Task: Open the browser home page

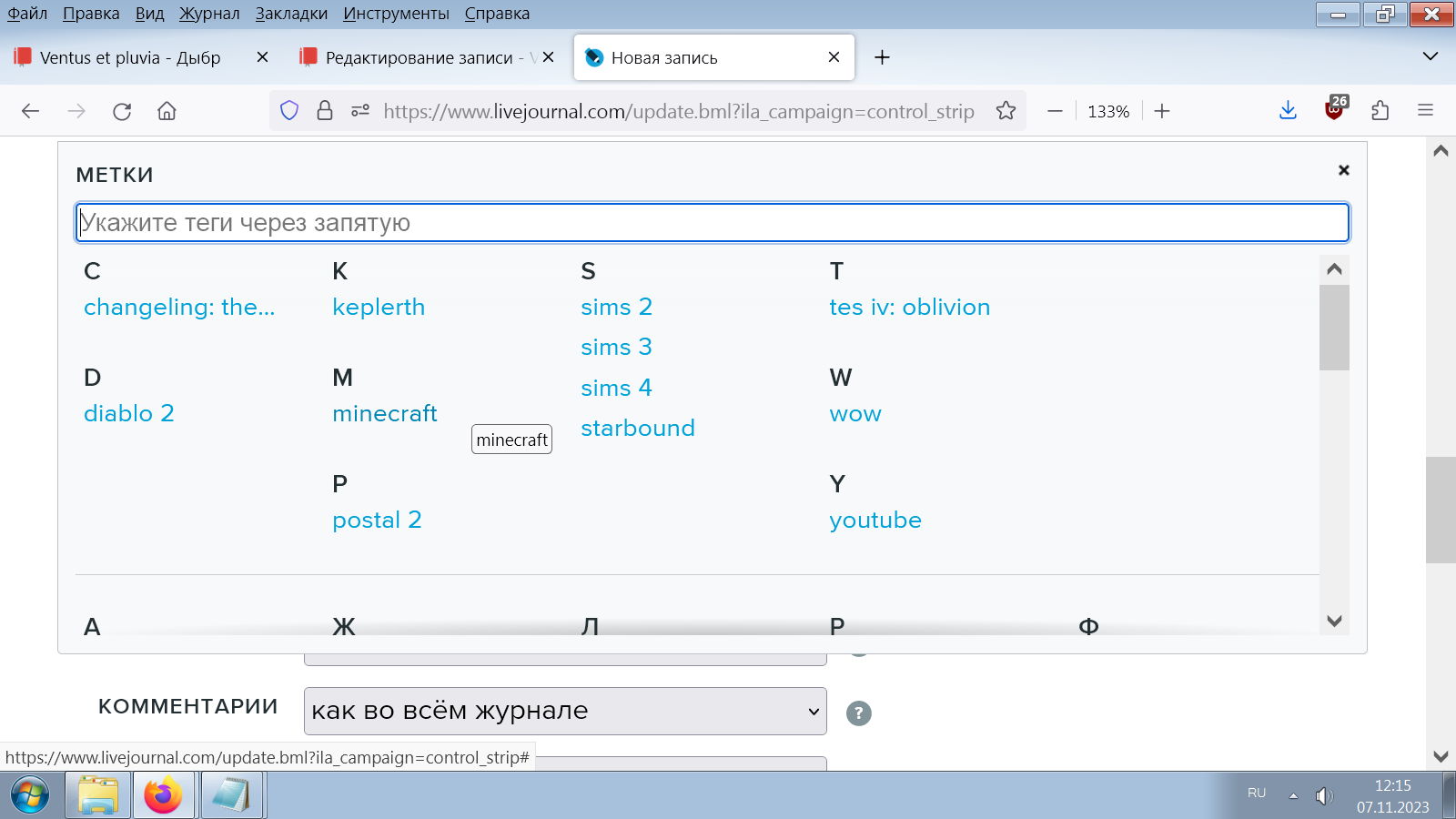Action: click(167, 111)
